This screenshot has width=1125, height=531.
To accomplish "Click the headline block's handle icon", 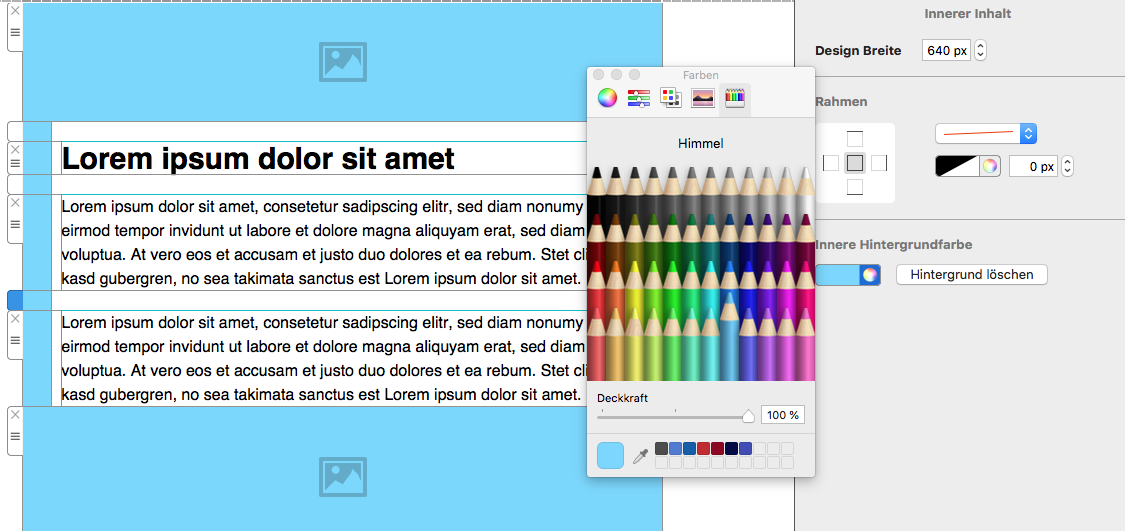I will [15, 164].
